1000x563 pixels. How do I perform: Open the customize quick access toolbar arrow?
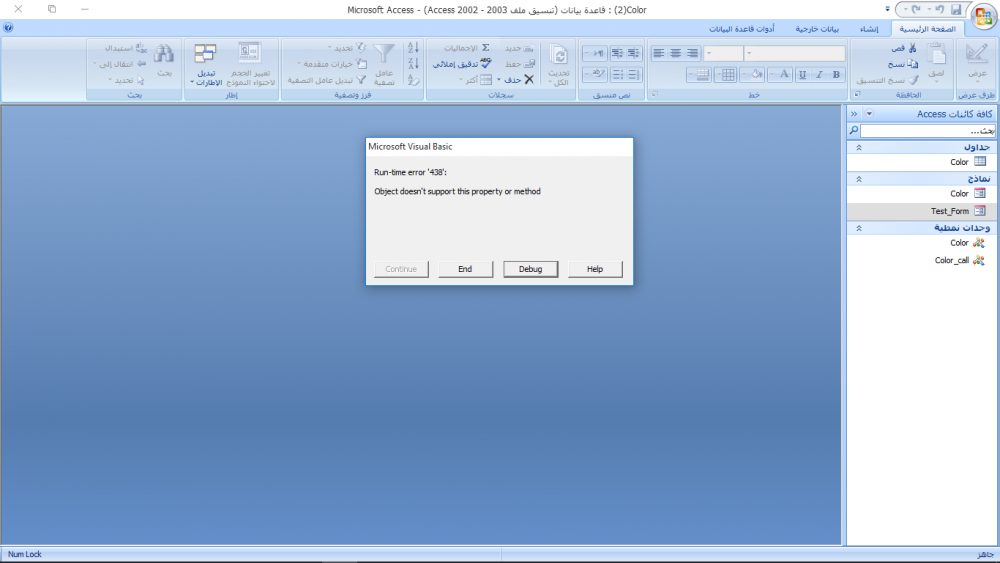point(887,10)
